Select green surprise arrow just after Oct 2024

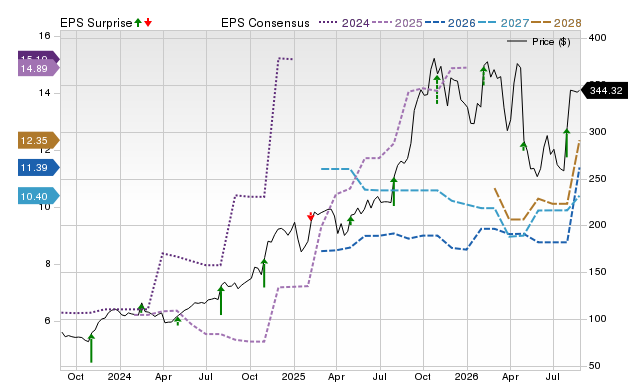[x=264, y=273]
